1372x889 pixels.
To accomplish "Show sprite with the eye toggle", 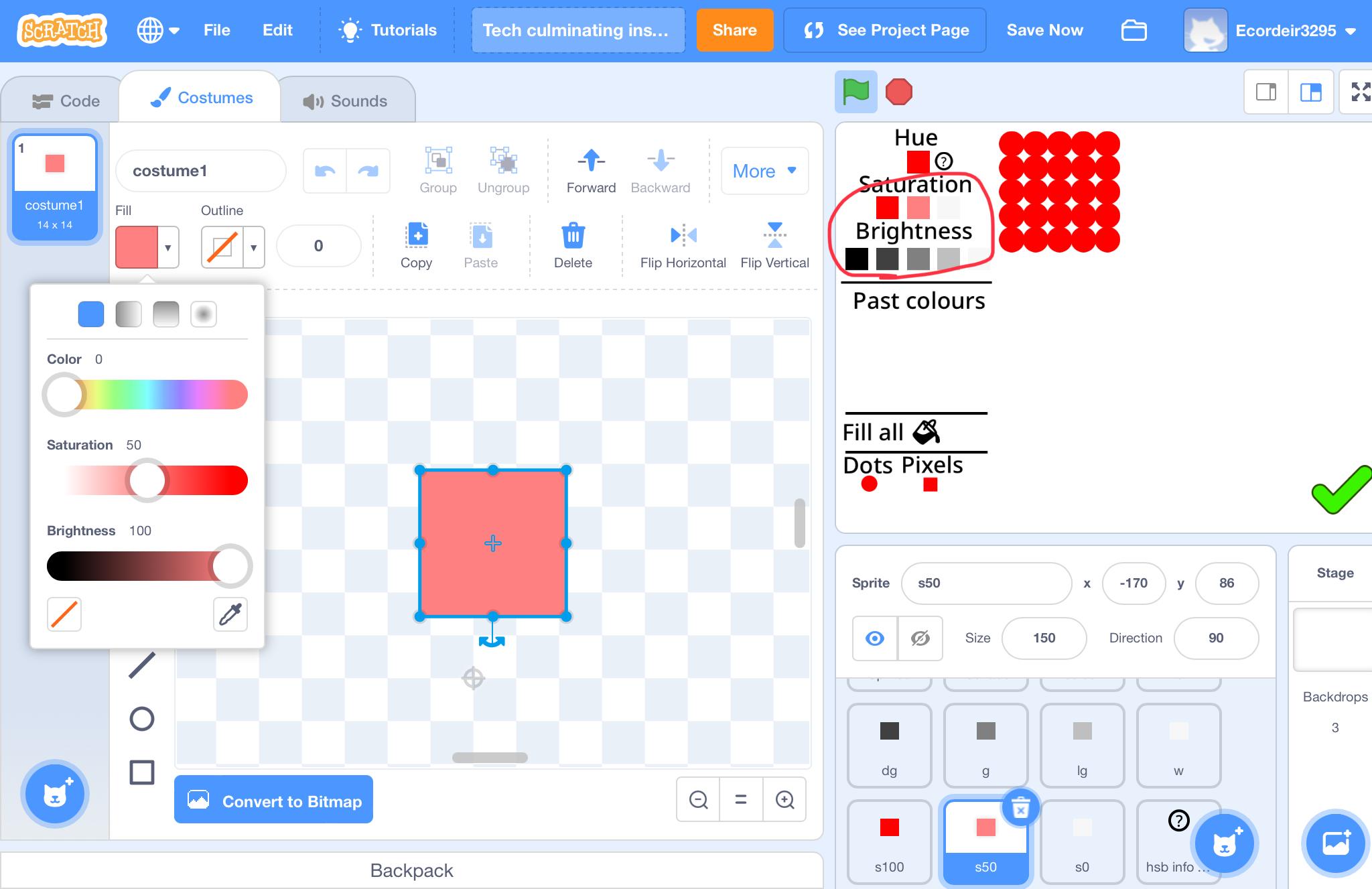I will (x=874, y=638).
